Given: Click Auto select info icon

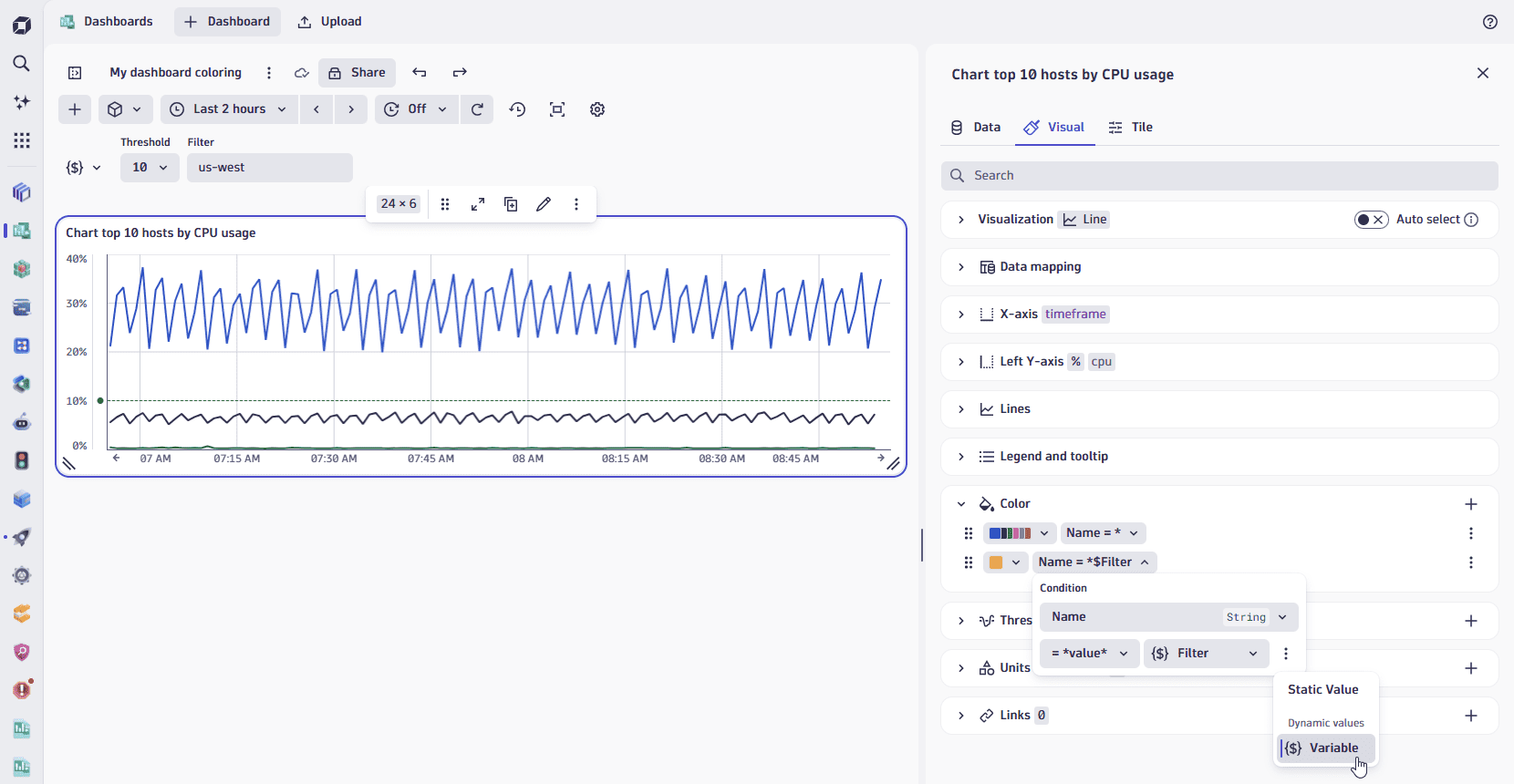Looking at the screenshot, I should coord(1471,220).
